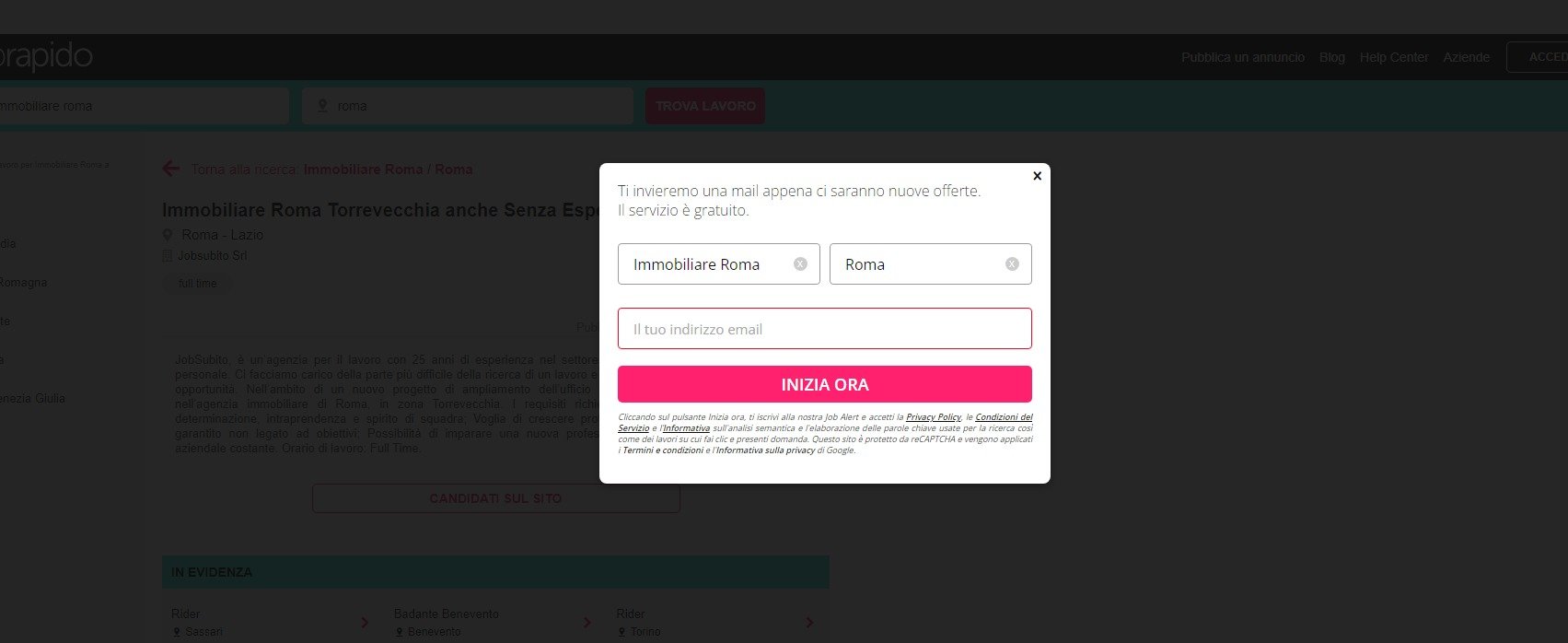This screenshot has height=643, width=1568.
Task: Clear the Immobiliare Roma keyword field
Action: (x=800, y=264)
